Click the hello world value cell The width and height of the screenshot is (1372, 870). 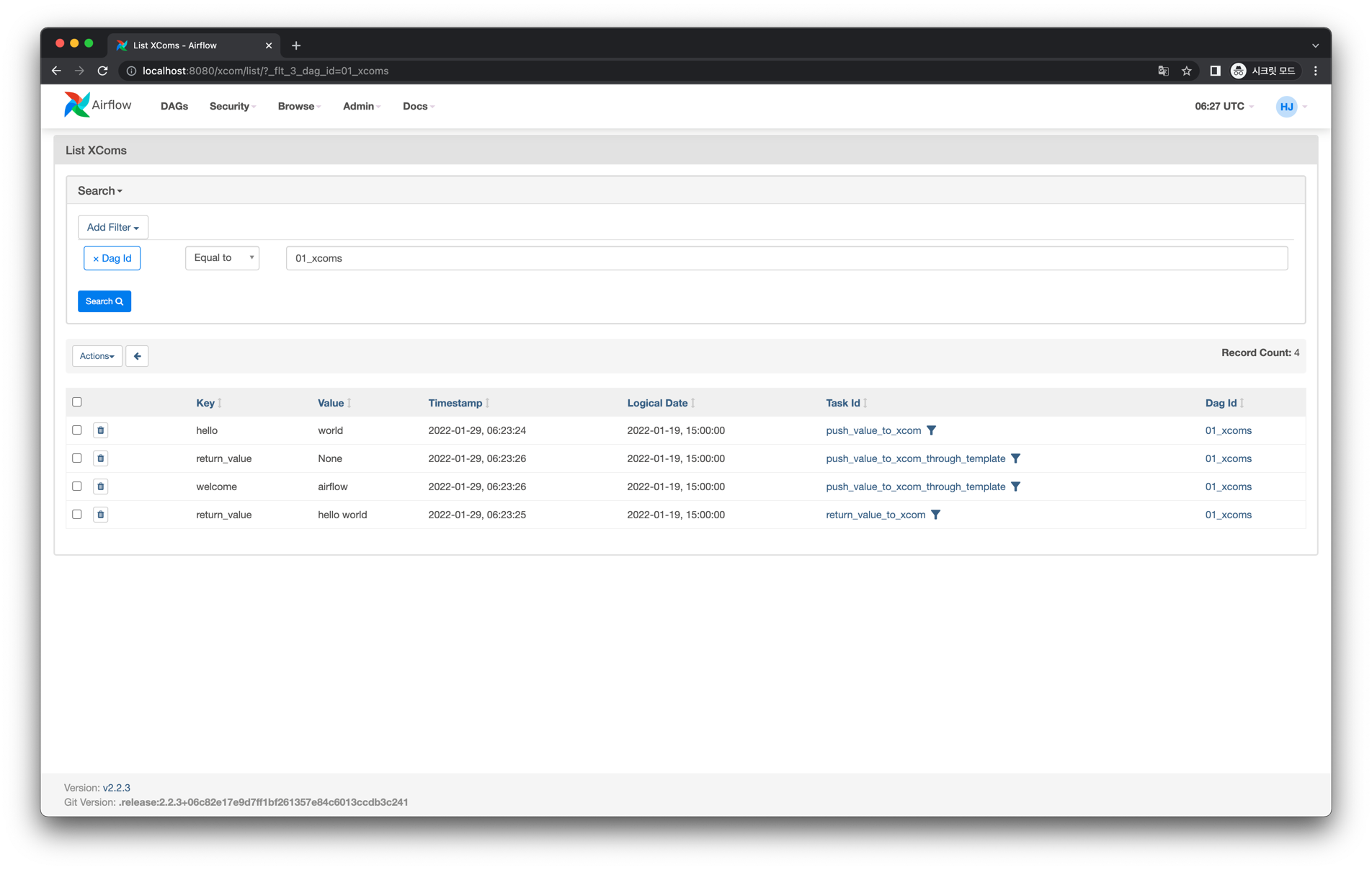[x=342, y=515]
